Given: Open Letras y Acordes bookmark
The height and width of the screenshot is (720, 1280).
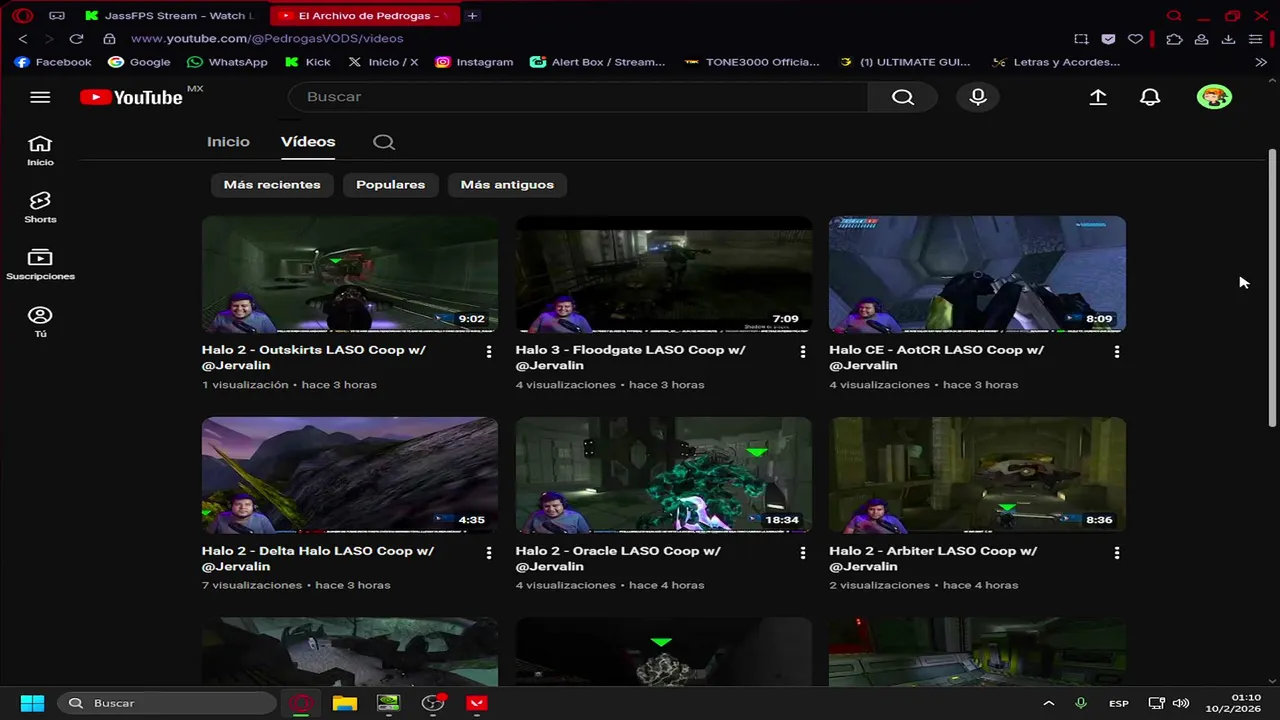Looking at the screenshot, I should pos(1056,62).
